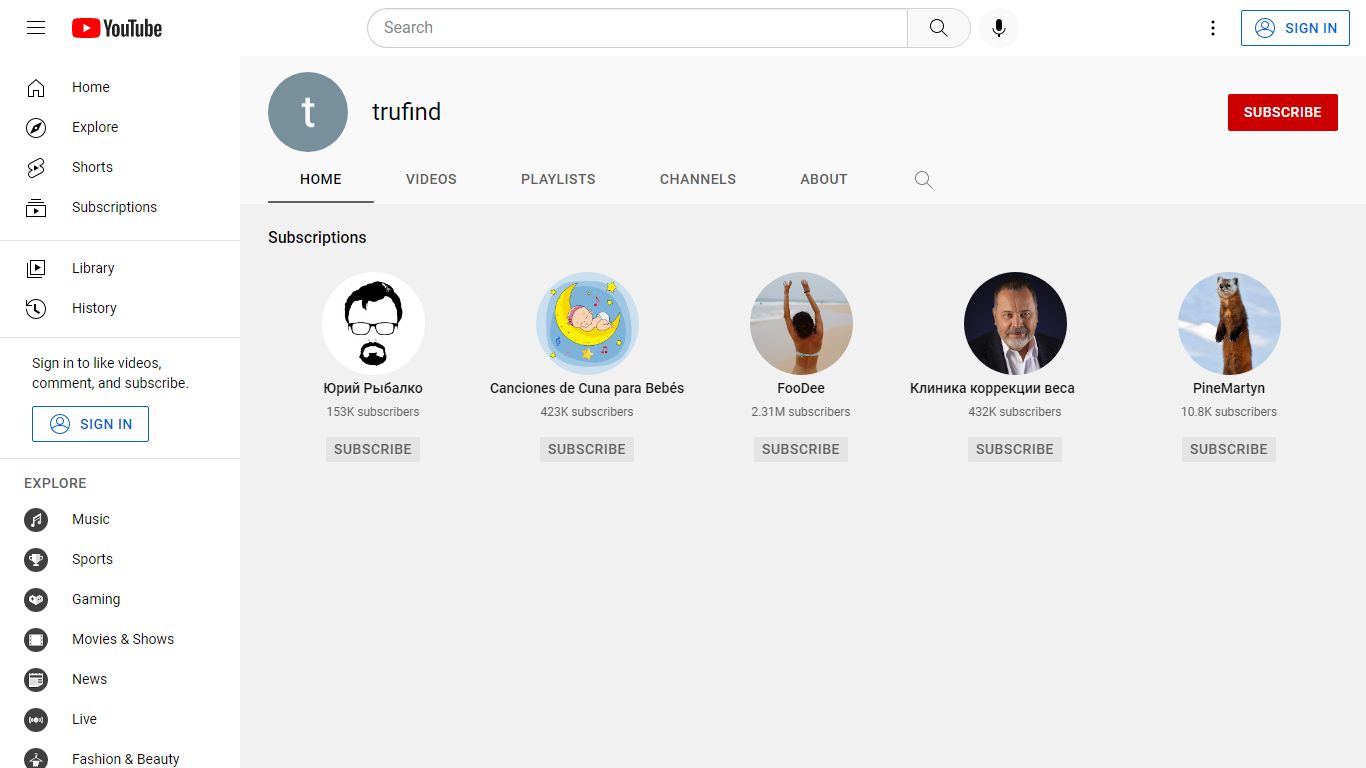Viewport: 1366px width, 768px height.
Task: Click the Shorts sidebar icon
Action: [x=36, y=167]
